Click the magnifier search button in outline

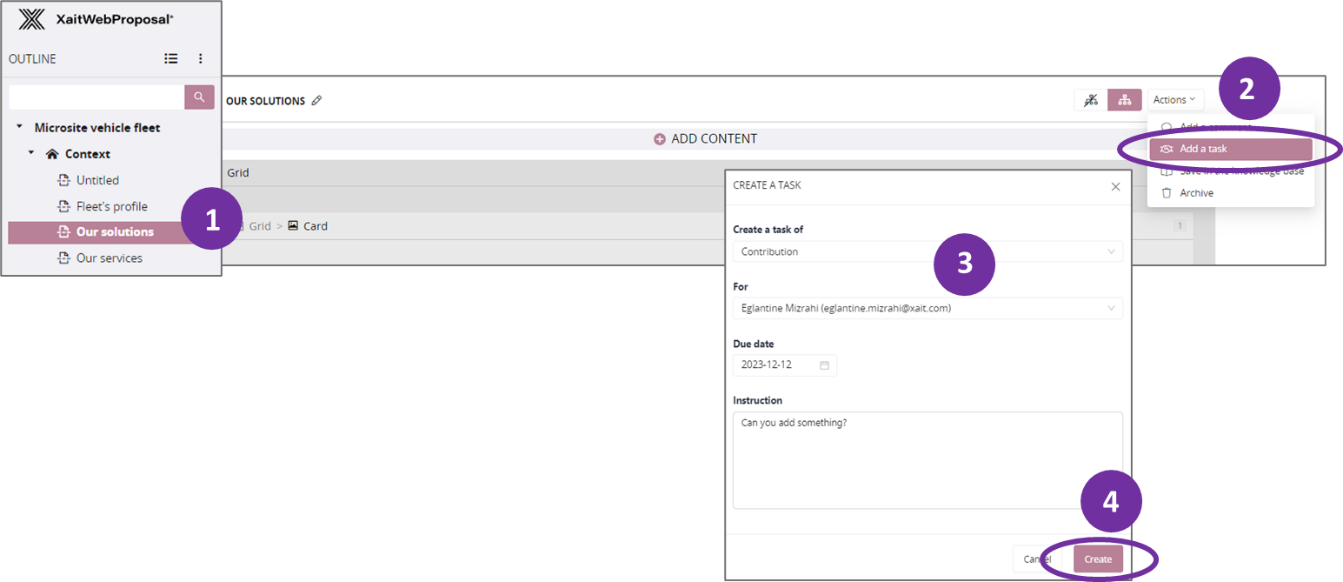(x=199, y=97)
